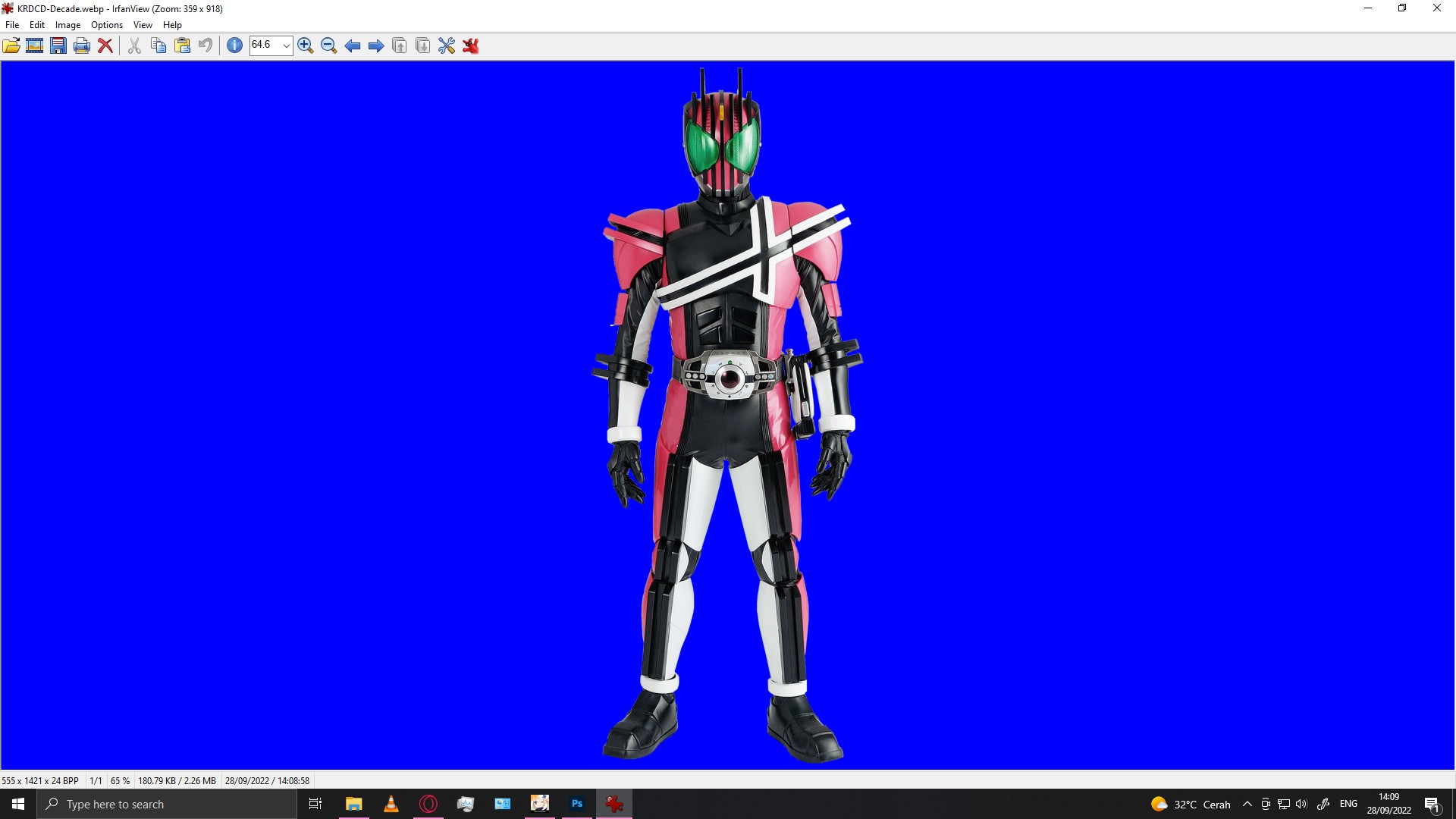The image size is (1456, 819).
Task: Open file using the folder toolbar icon
Action: point(11,45)
